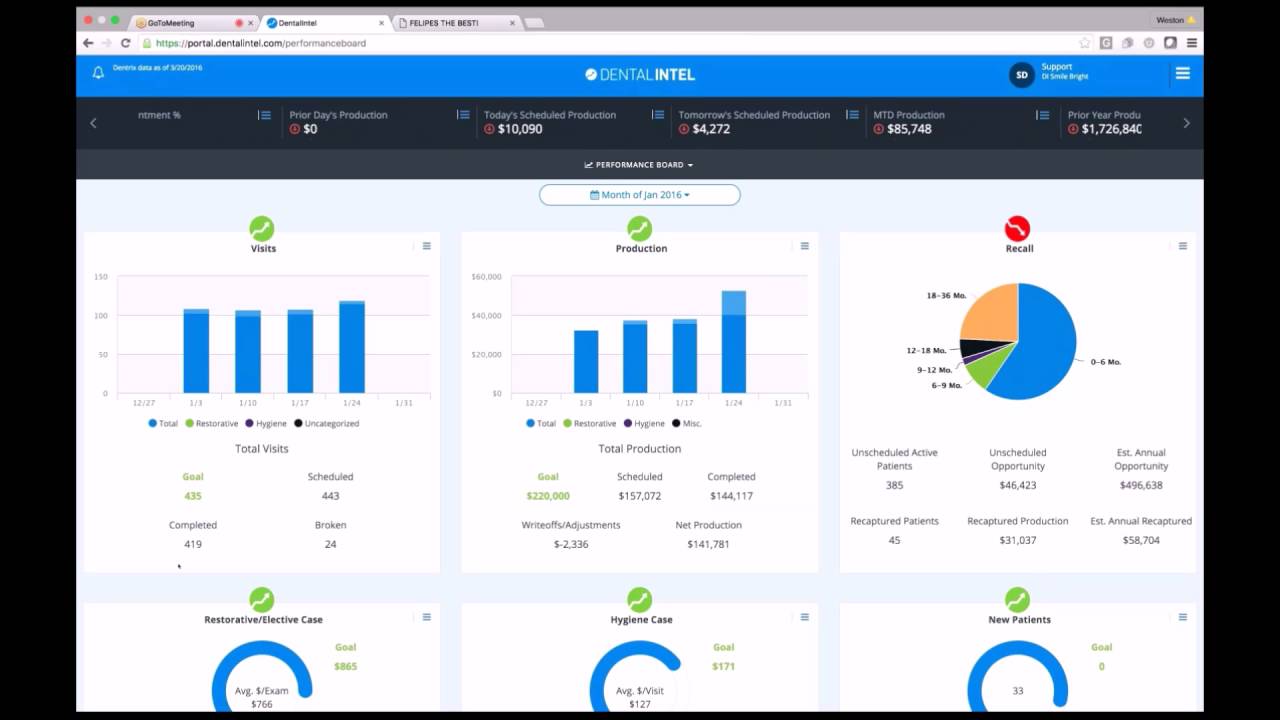Open the Chrome menu icon

[x=1192, y=43]
